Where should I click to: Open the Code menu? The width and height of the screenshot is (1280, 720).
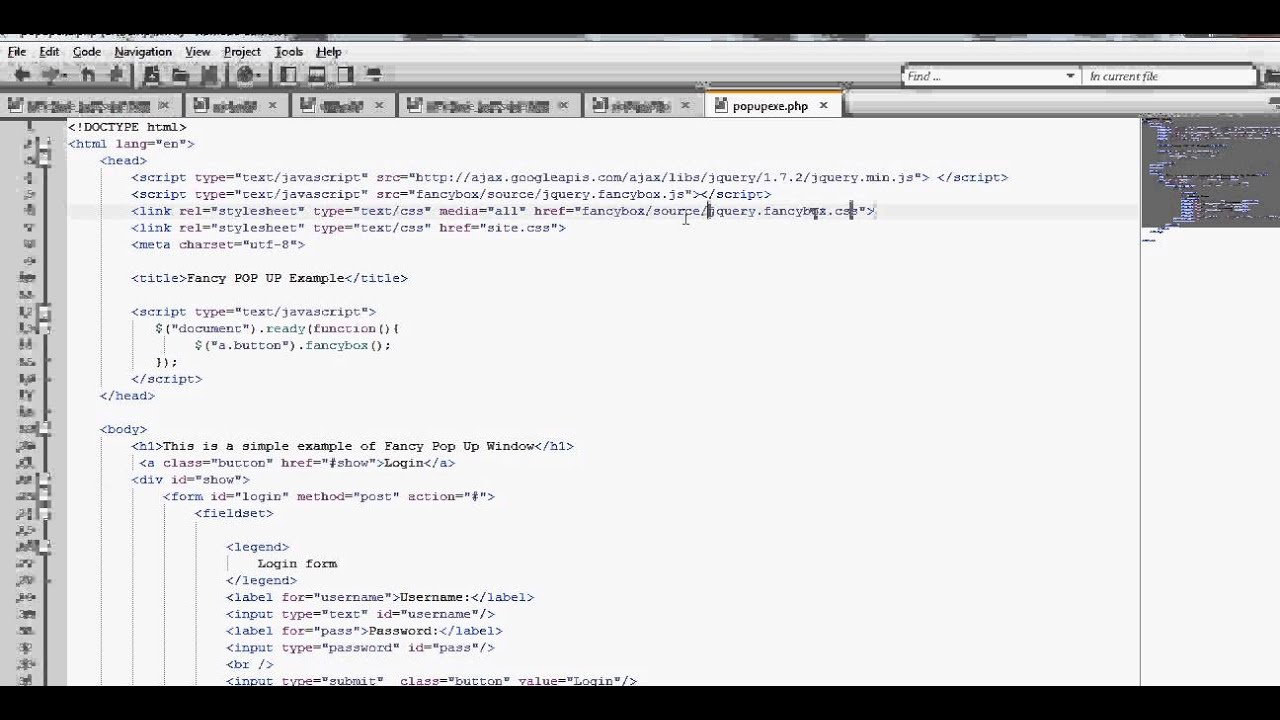86,52
